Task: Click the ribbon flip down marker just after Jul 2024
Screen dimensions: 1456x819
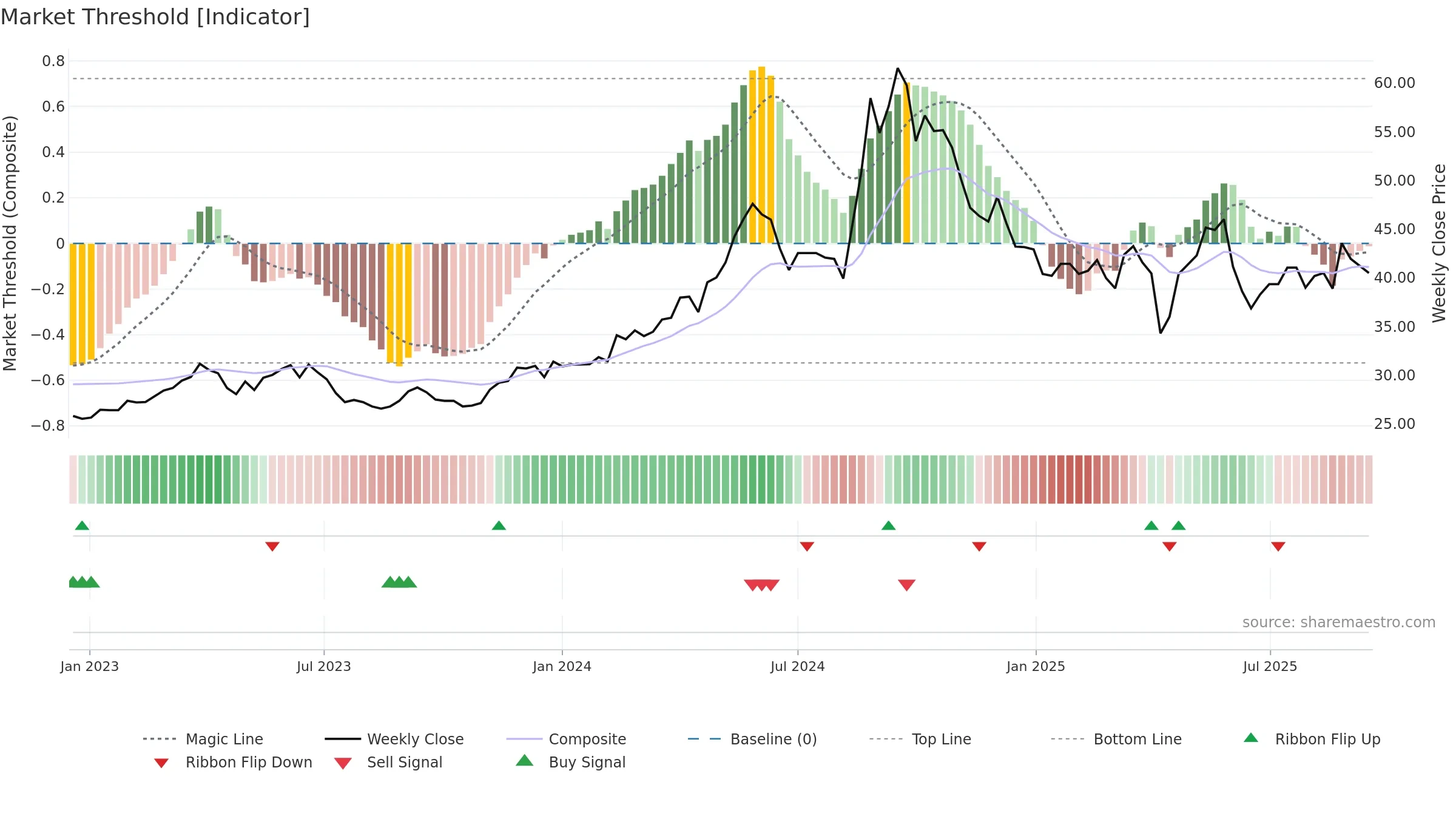Action: (x=807, y=547)
